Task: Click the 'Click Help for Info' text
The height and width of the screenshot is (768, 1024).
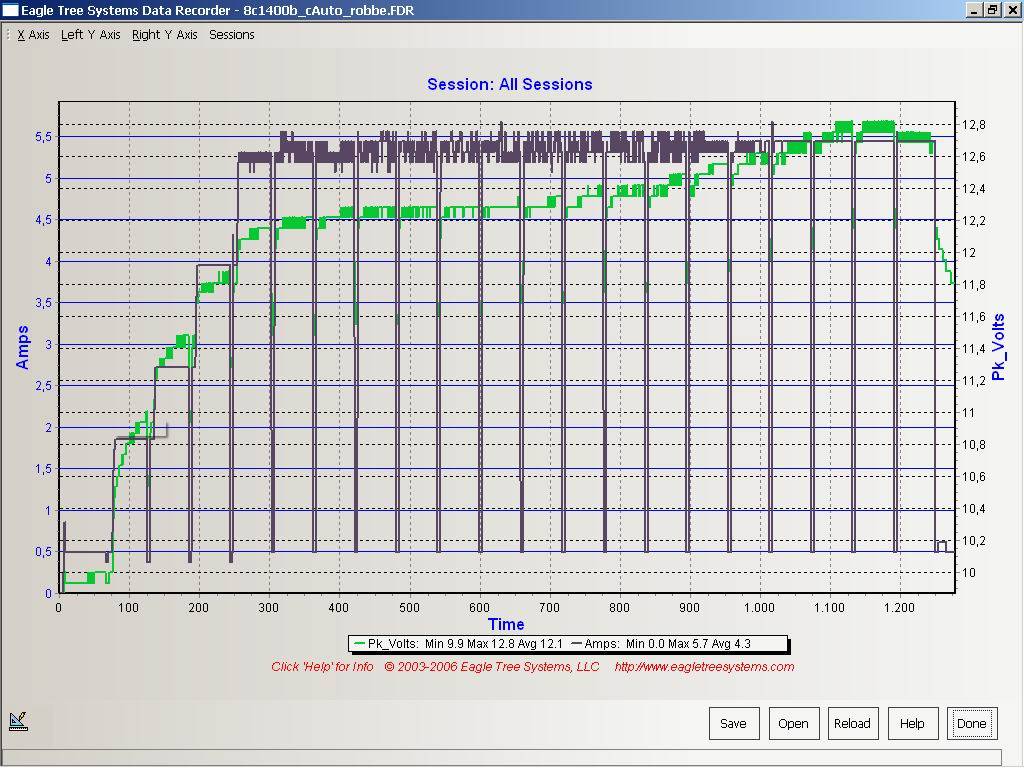Action: tap(322, 667)
